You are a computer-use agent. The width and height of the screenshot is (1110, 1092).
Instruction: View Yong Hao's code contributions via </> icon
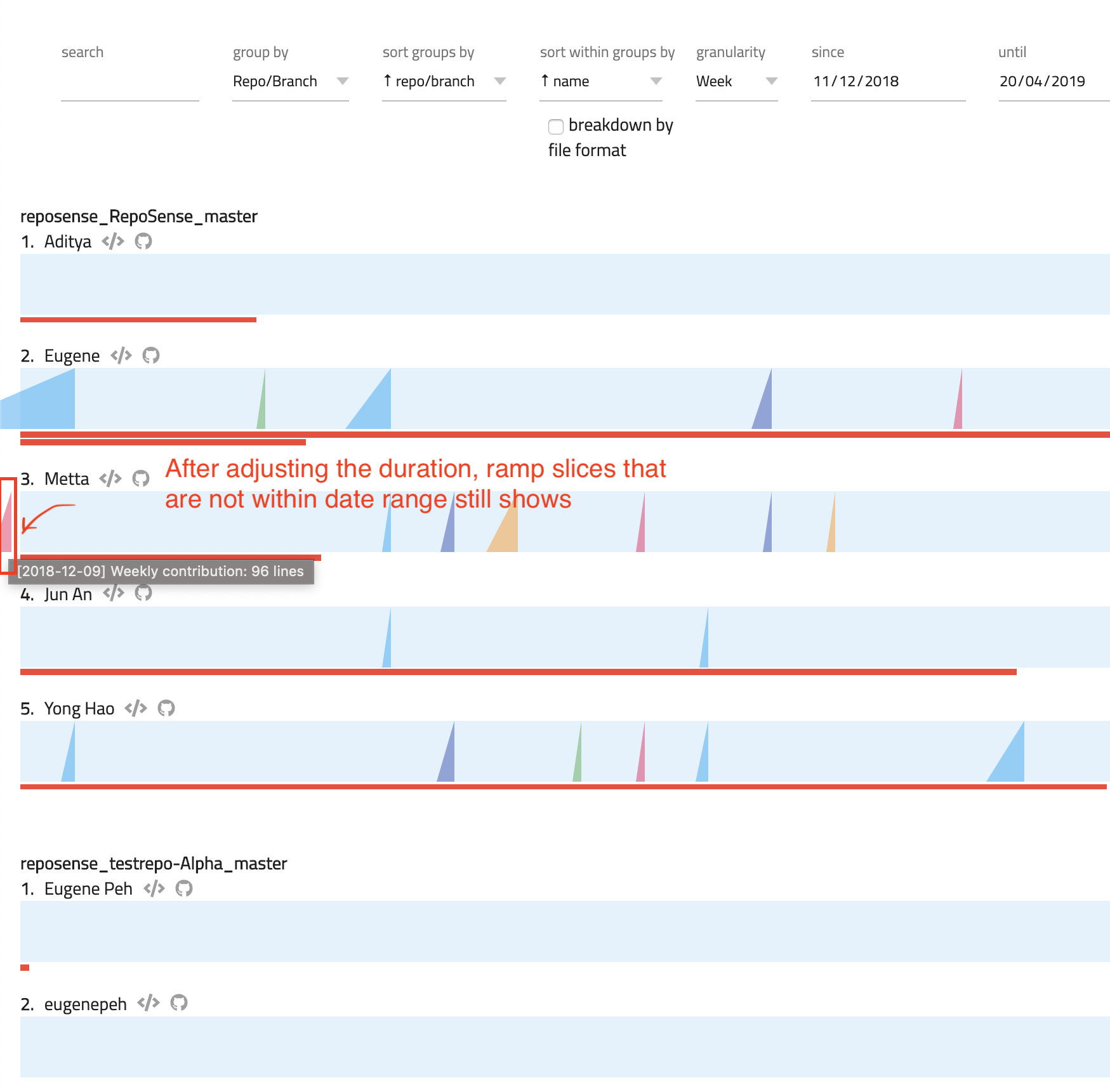point(135,708)
